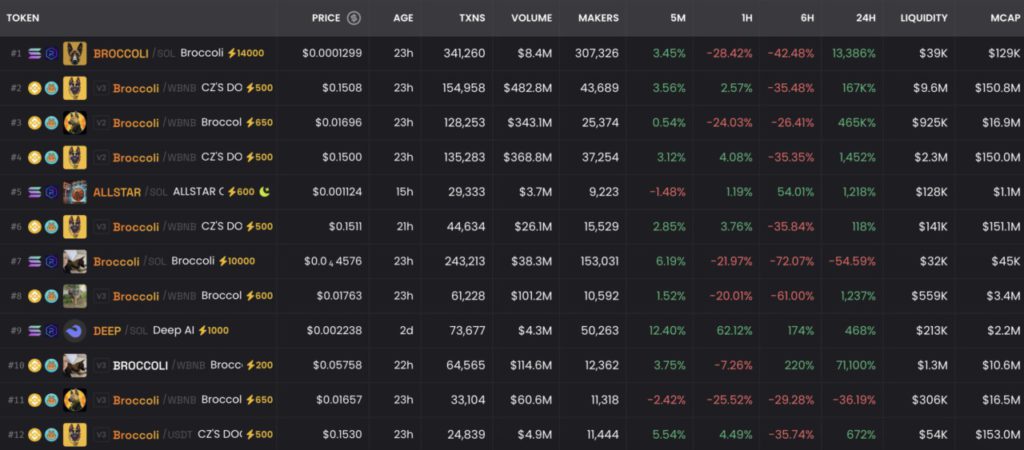
Task: Click the PancakeSwap icon in row #10
Action: pyautogui.click(x=49, y=366)
